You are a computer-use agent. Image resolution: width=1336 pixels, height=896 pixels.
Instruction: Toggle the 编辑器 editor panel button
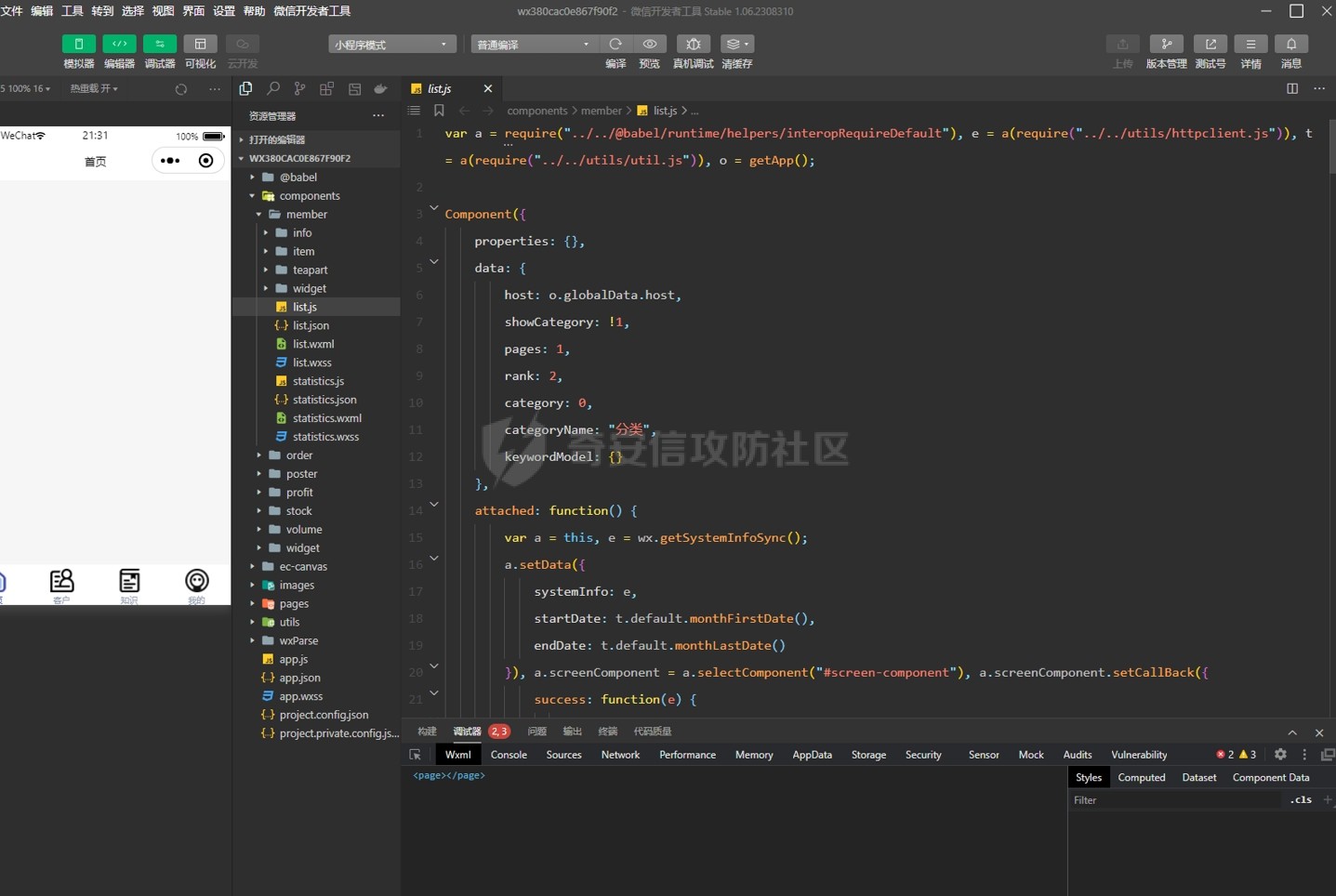pos(119,44)
